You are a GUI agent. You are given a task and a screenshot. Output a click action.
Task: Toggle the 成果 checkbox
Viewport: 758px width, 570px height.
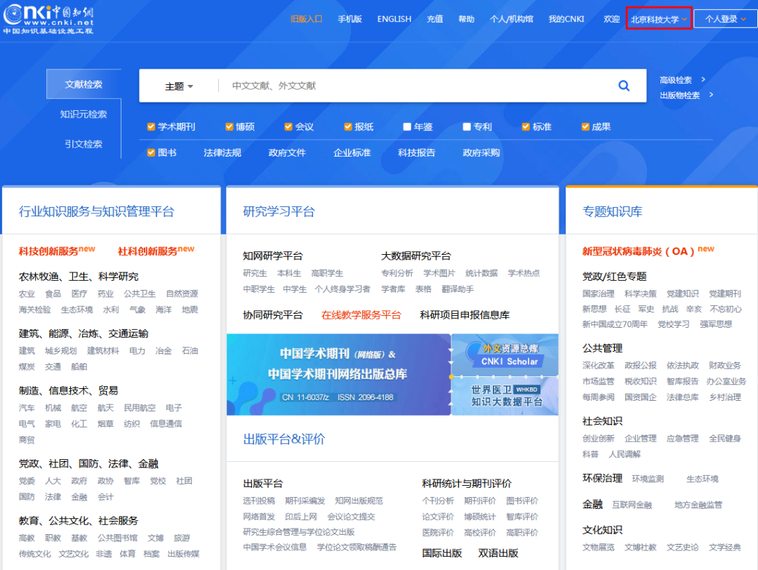[x=585, y=127]
